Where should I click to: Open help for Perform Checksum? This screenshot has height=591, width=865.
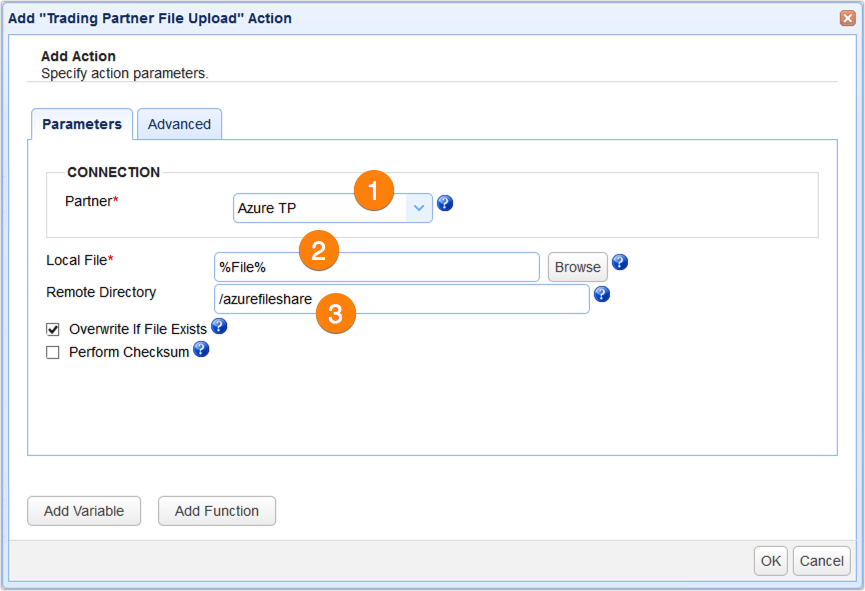(201, 351)
